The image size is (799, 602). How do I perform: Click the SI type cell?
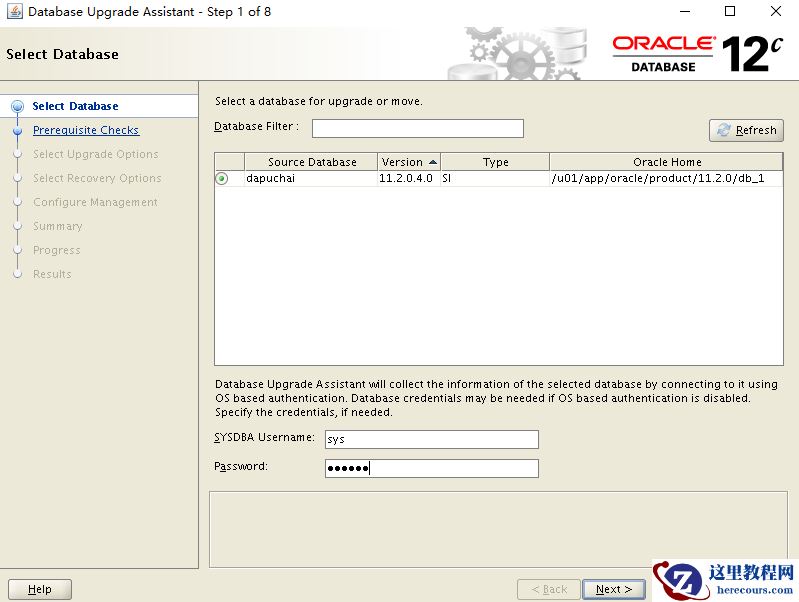[x=495, y=178]
